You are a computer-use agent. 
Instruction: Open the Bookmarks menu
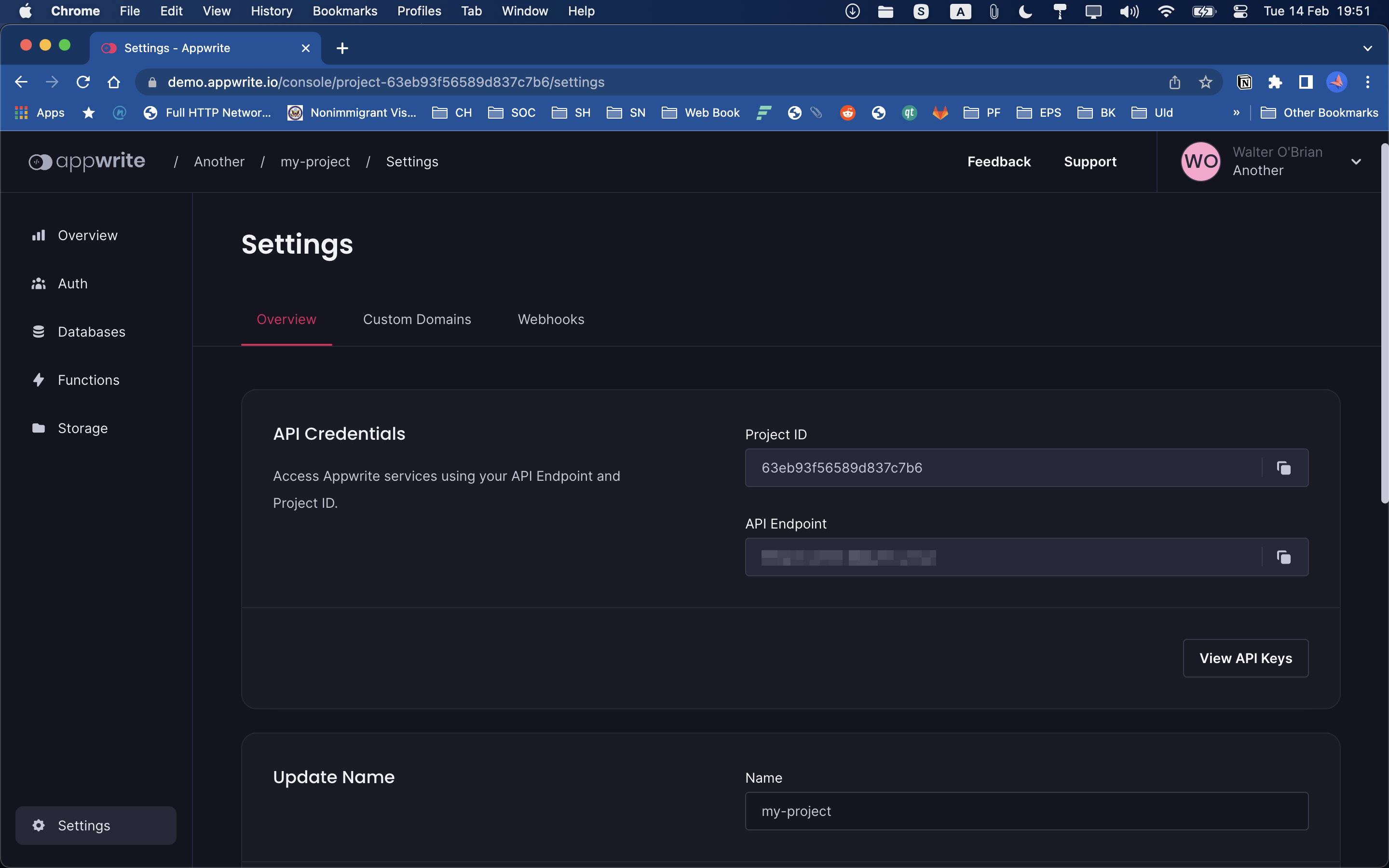(345, 11)
